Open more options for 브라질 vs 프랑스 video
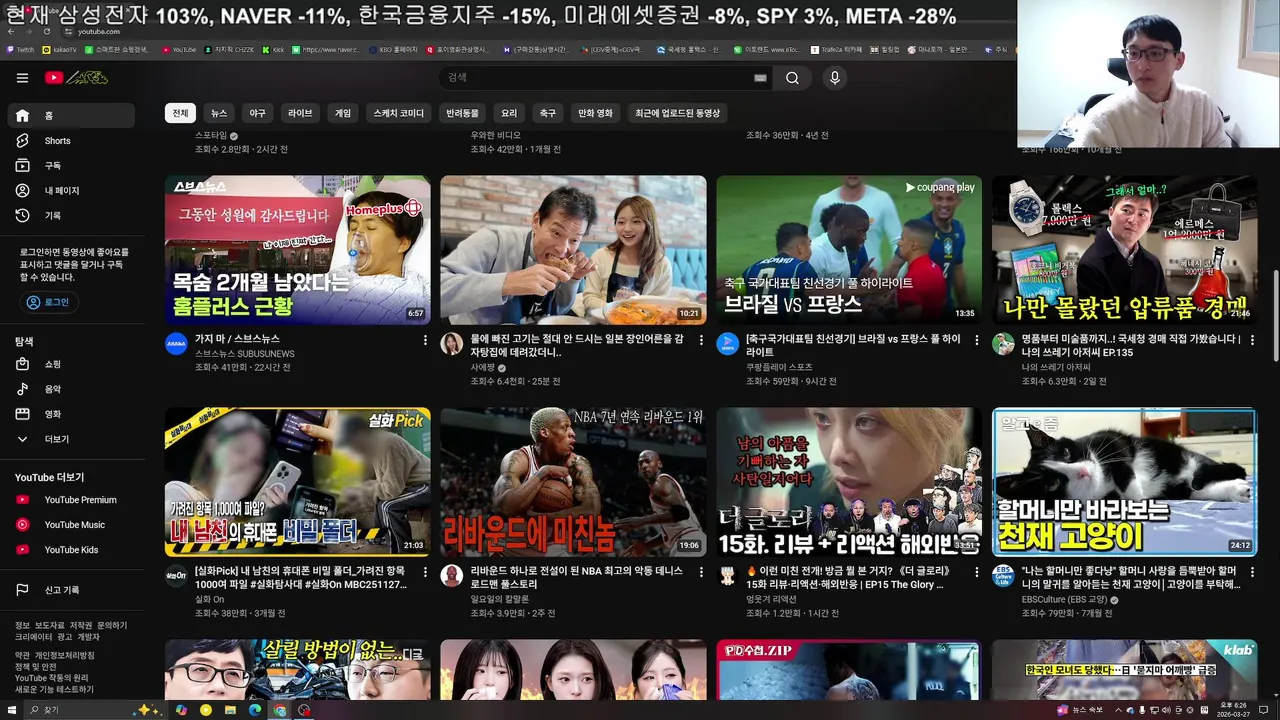Image resolution: width=1280 pixels, height=720 pixels. [976, 341]
